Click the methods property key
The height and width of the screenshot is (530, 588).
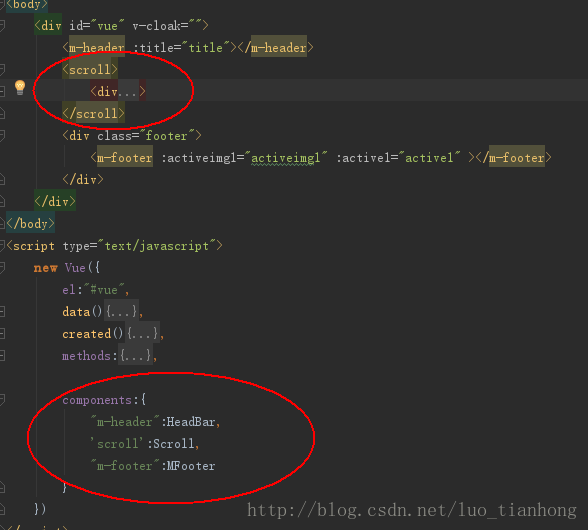click(x=86, y=356)
